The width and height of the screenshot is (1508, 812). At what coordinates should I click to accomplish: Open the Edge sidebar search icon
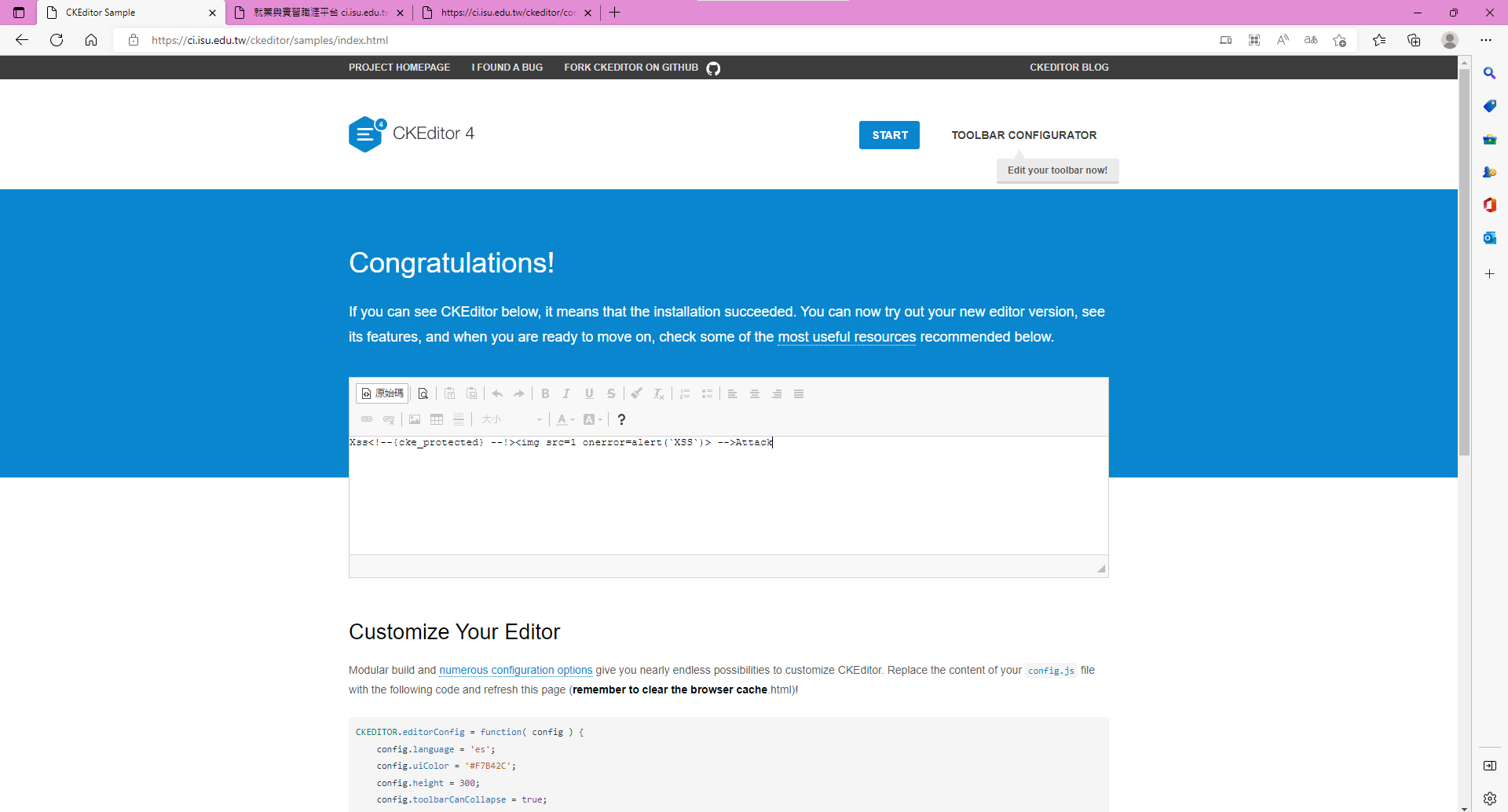pyautogui.click(x=1490, y=73)
